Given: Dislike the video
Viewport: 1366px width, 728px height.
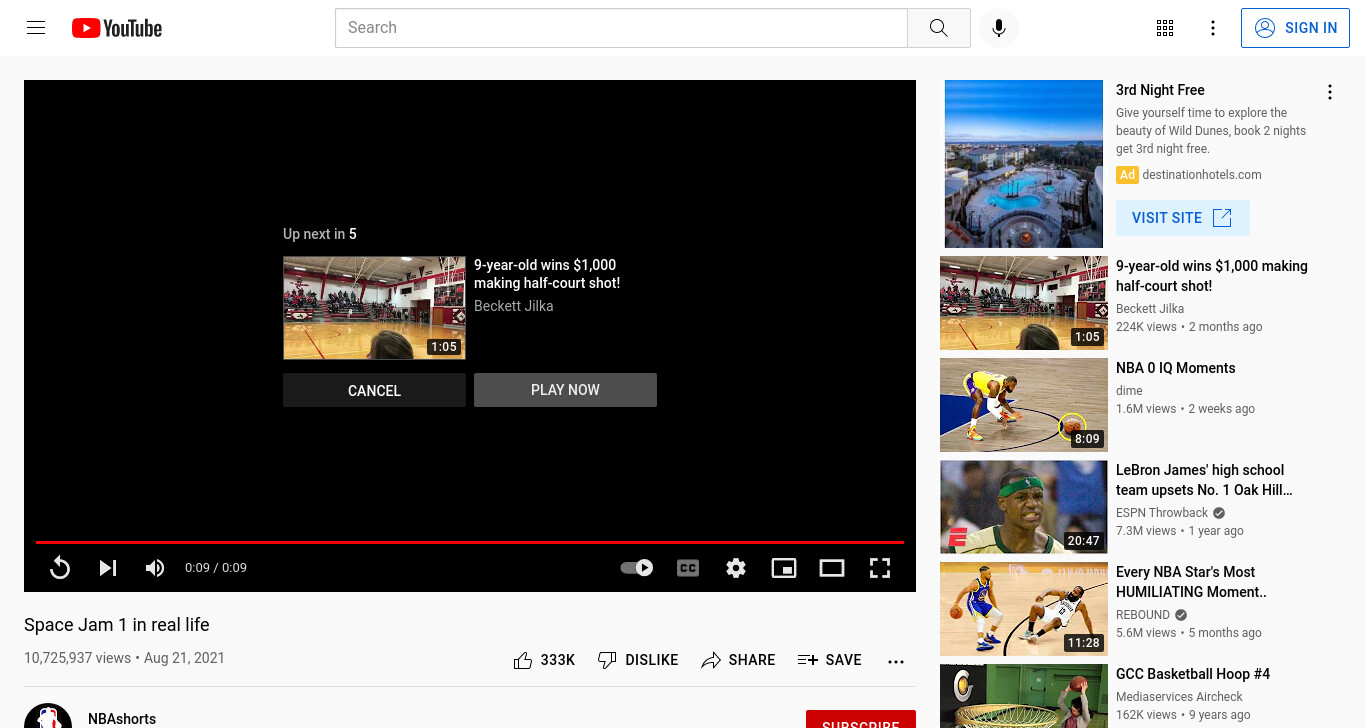Looking at the screenshot, I should coord(638,660).
